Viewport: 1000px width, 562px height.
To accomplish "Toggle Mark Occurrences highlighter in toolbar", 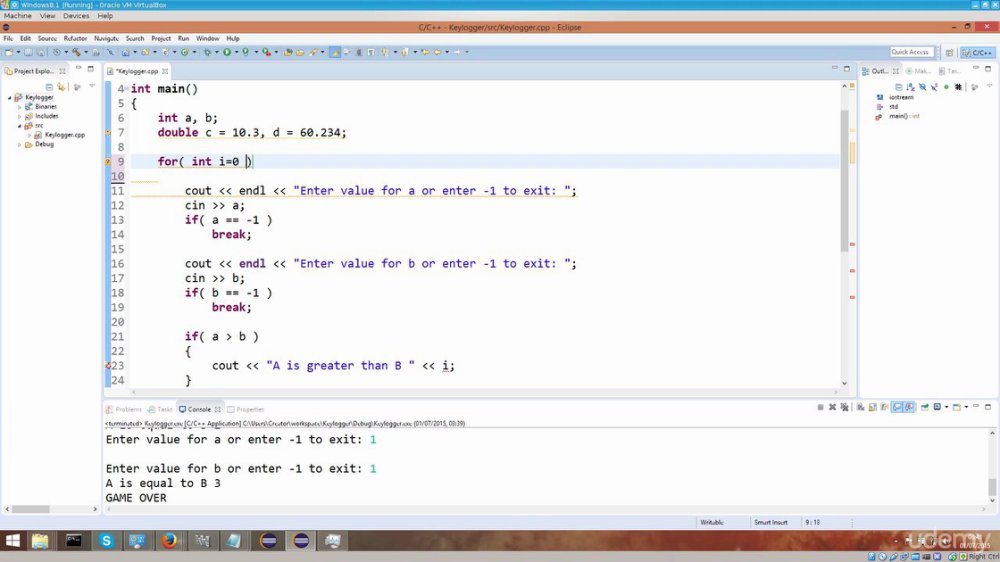I will point(335,52).
